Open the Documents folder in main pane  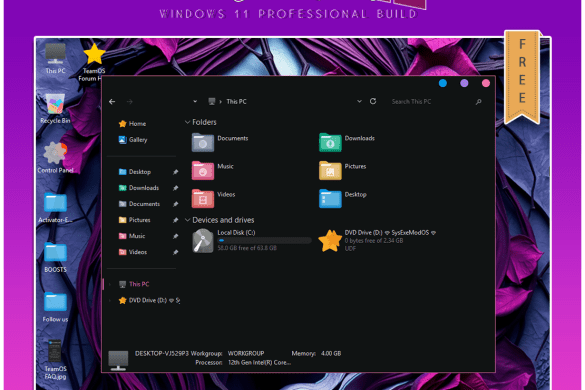click(x=203, y=142)
